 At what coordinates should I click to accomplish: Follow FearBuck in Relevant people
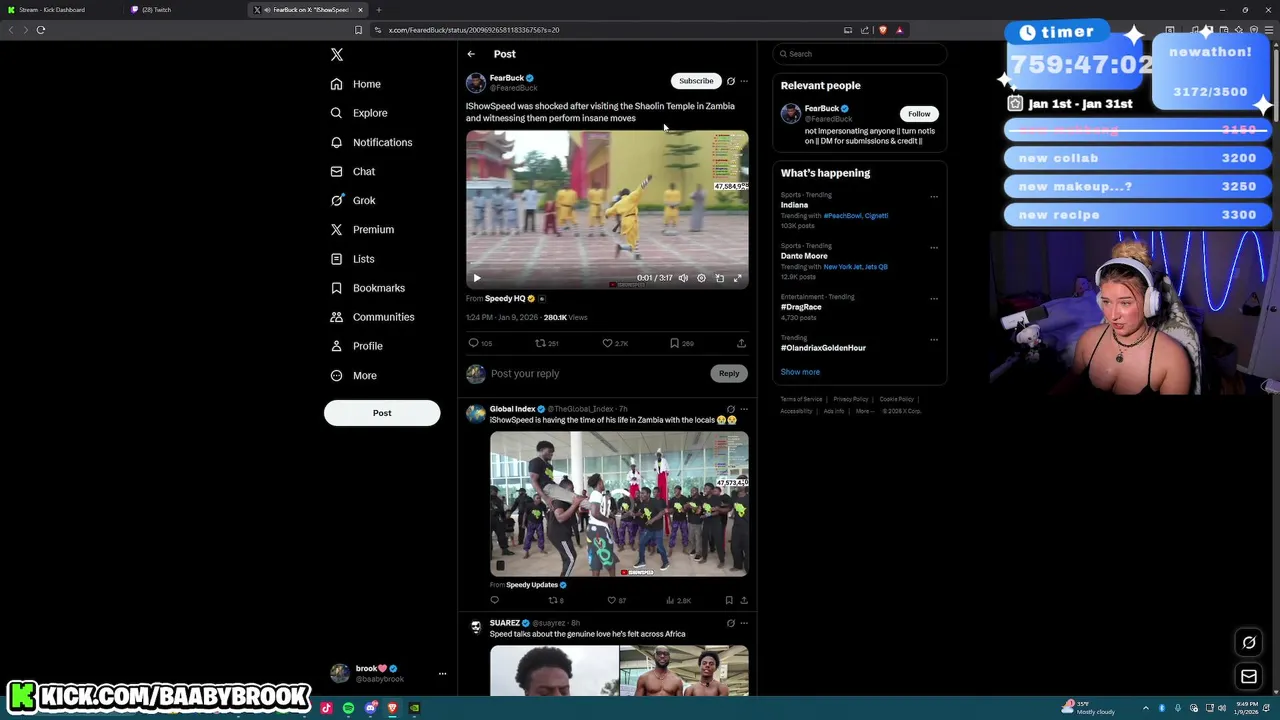pyautogui.click(x=919, y=114)
